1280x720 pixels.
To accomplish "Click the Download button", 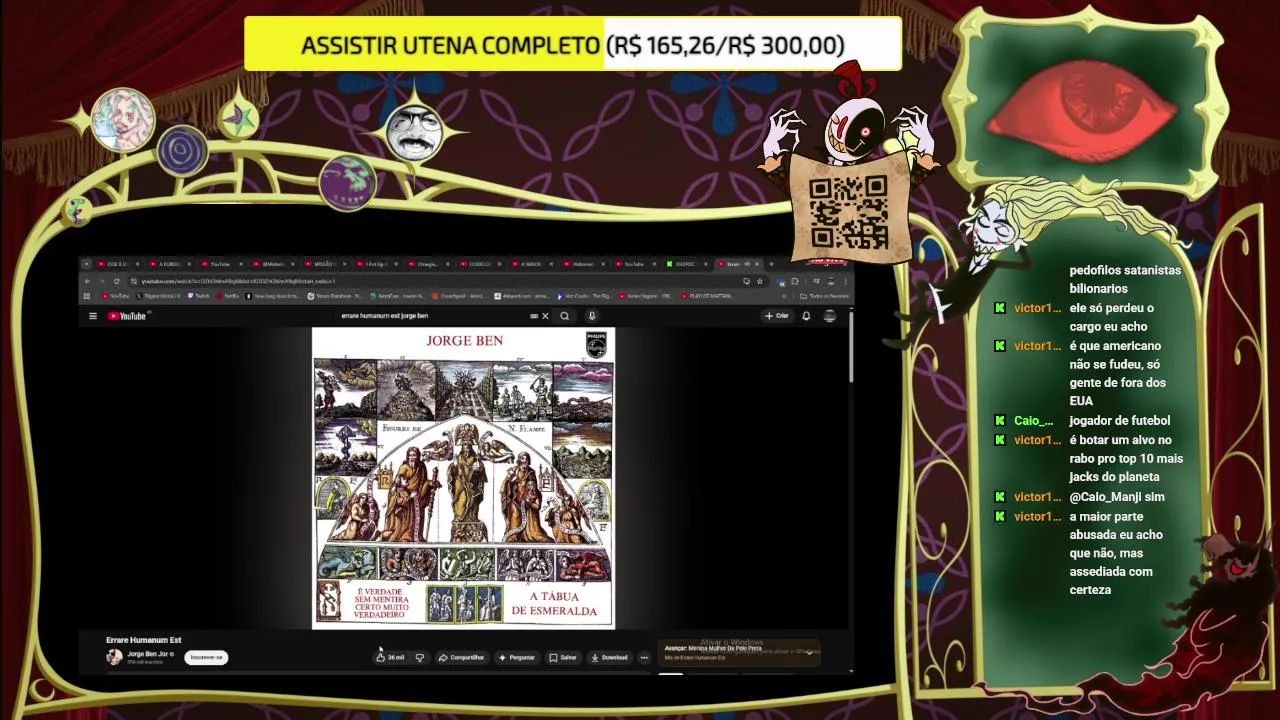I will pyautogui.click(x=609, y=657).
